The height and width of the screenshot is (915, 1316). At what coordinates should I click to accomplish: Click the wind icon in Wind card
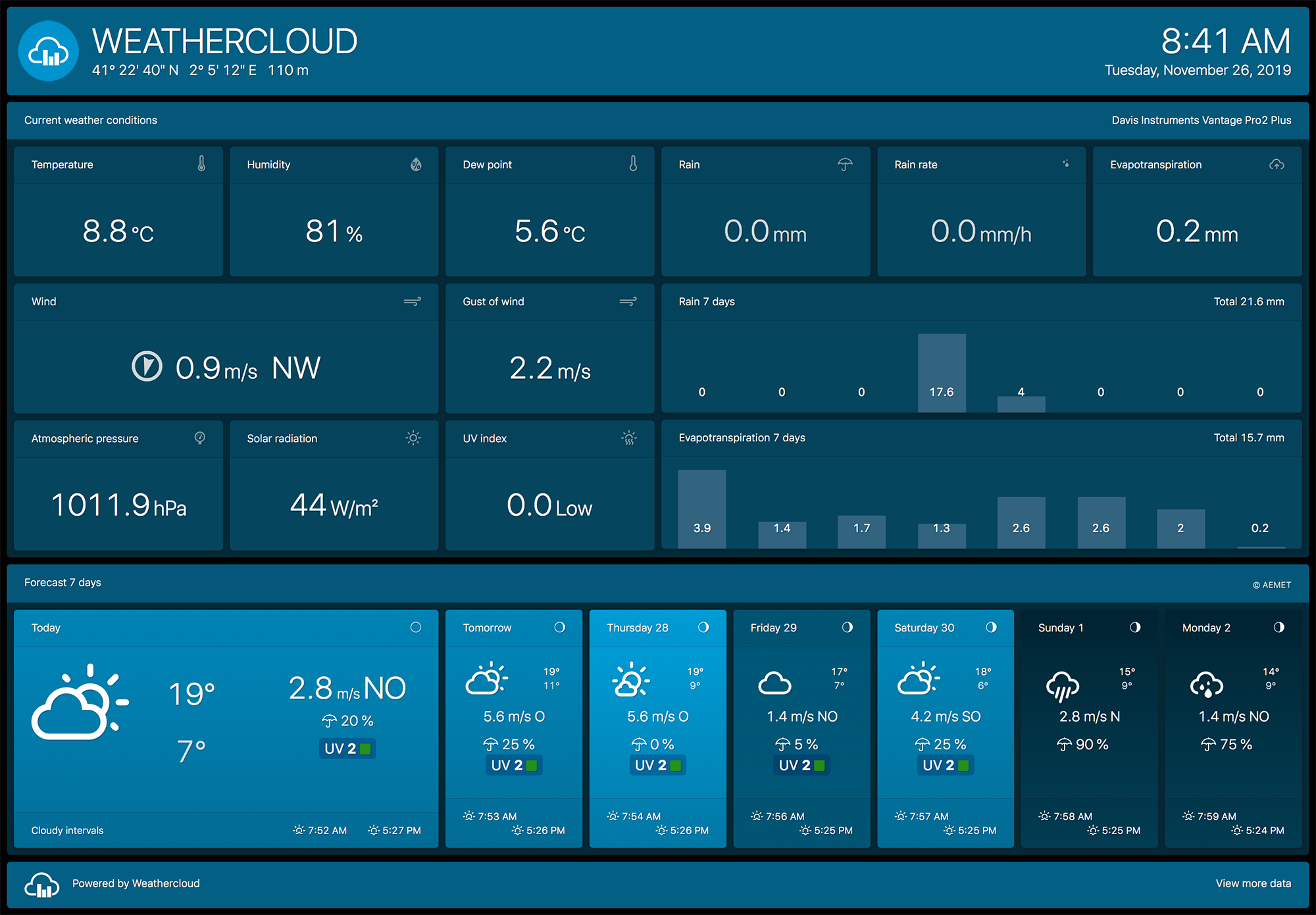pos(413,301)
